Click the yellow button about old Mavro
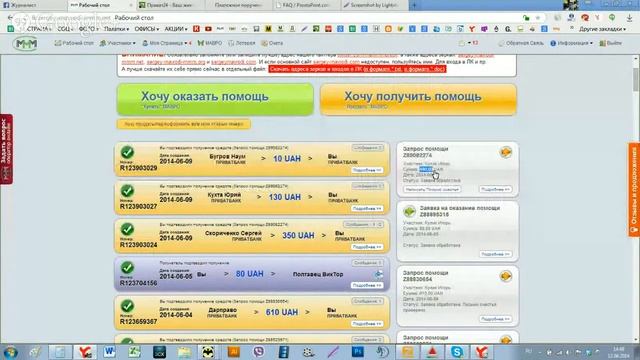This screenshot has width=640, height=360. point(184,124)
